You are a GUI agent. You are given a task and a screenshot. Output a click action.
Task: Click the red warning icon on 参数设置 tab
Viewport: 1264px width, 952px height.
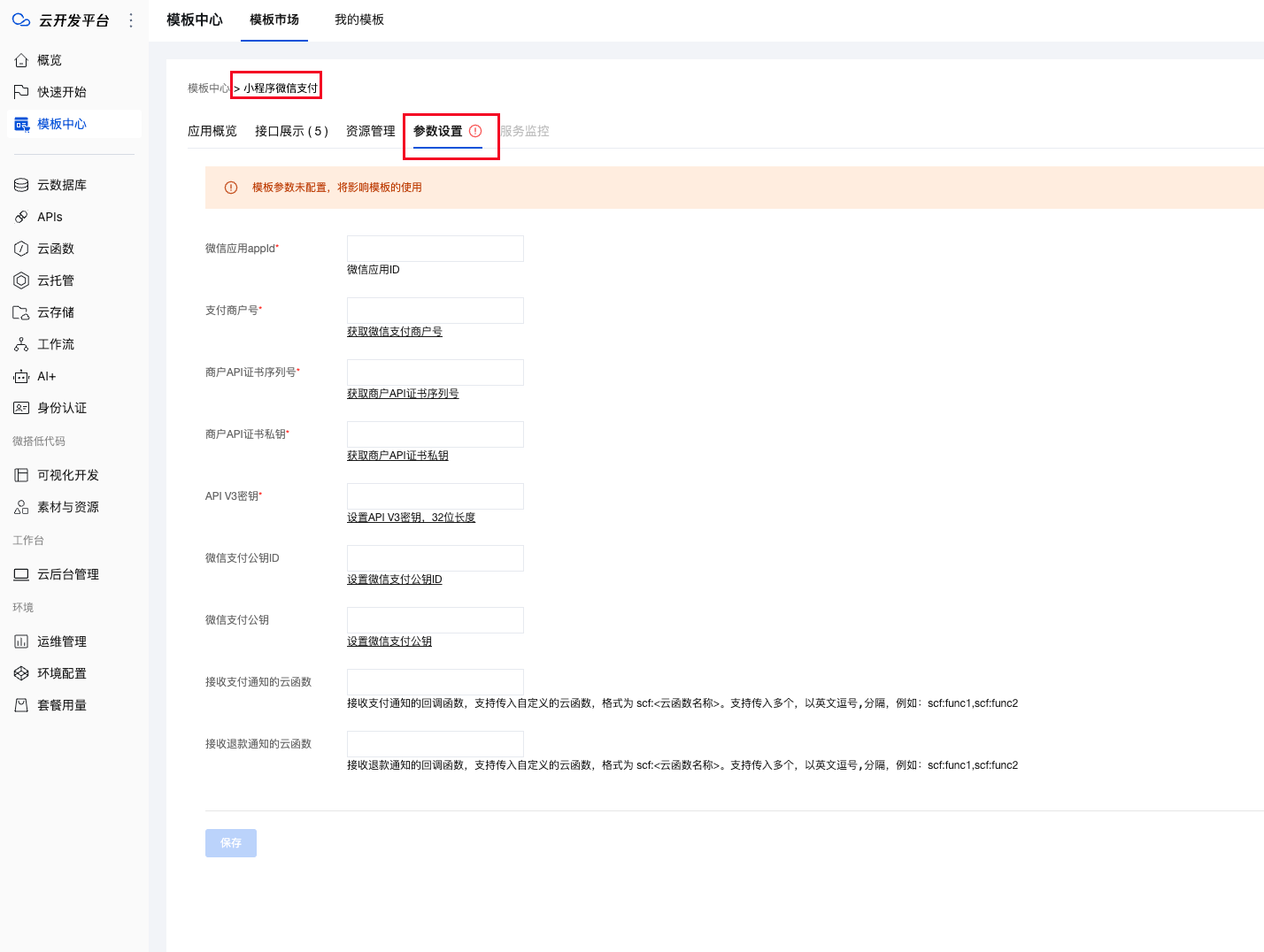[x=475, y=131]
